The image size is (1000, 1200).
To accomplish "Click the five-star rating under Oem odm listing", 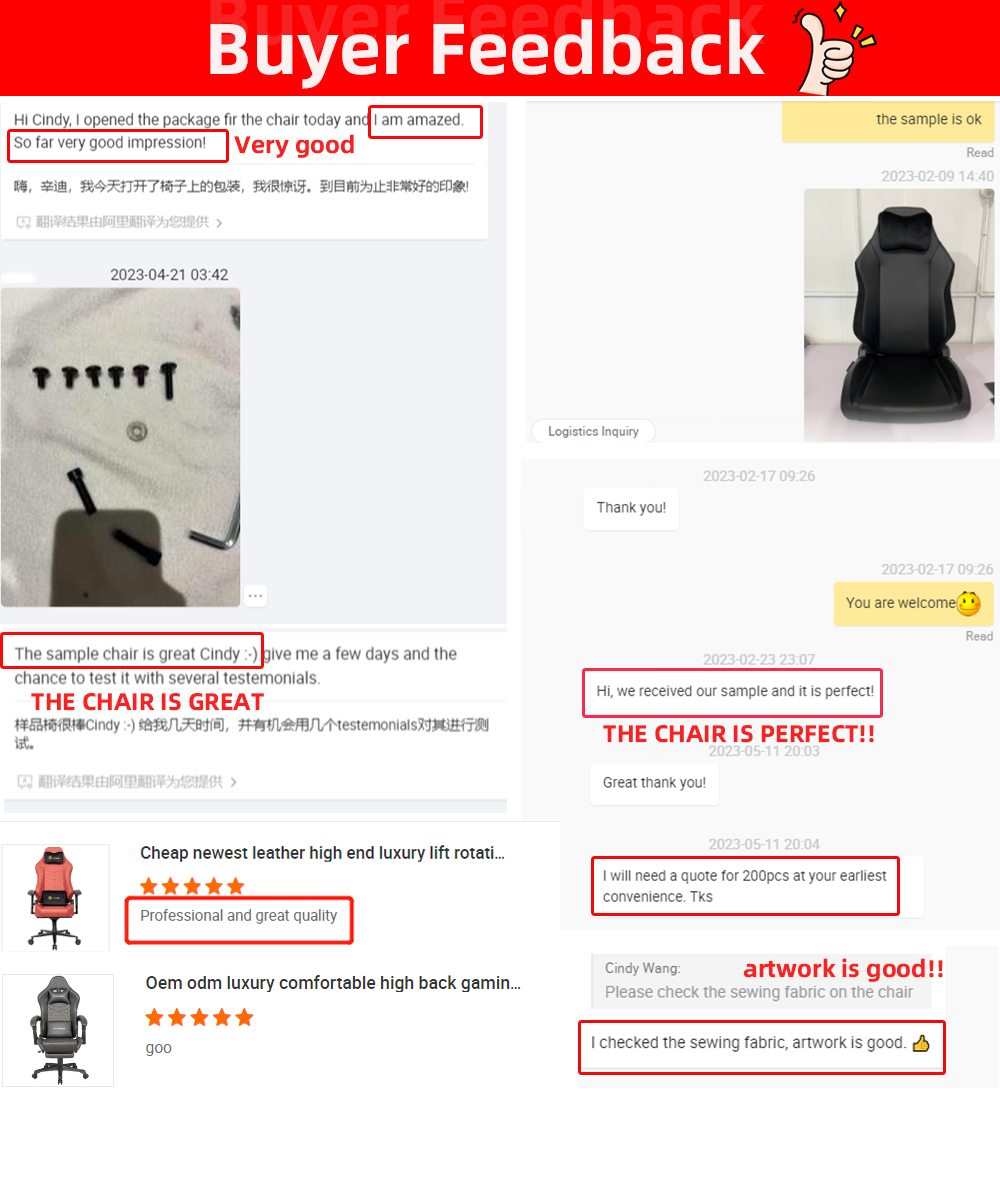I will click(199, 1018).
